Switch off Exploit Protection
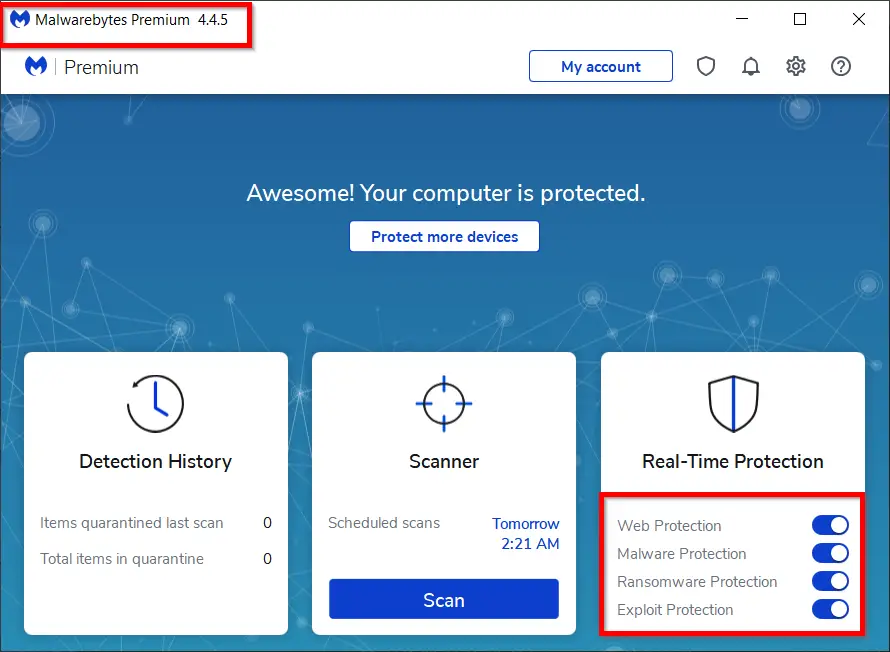 [830, 609]
